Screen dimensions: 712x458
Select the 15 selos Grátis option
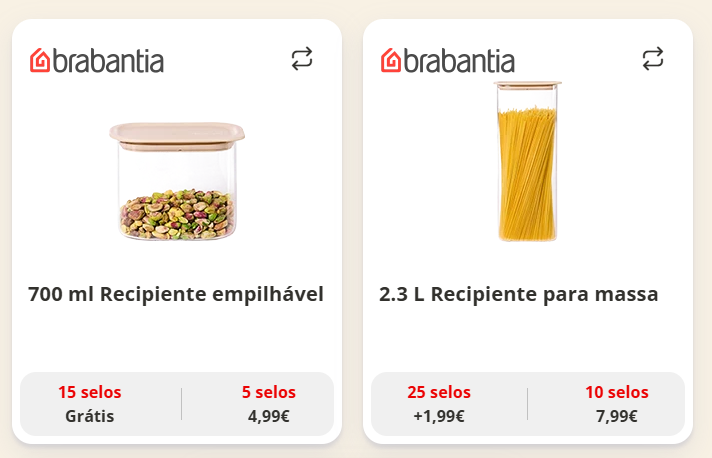(90, 404)
